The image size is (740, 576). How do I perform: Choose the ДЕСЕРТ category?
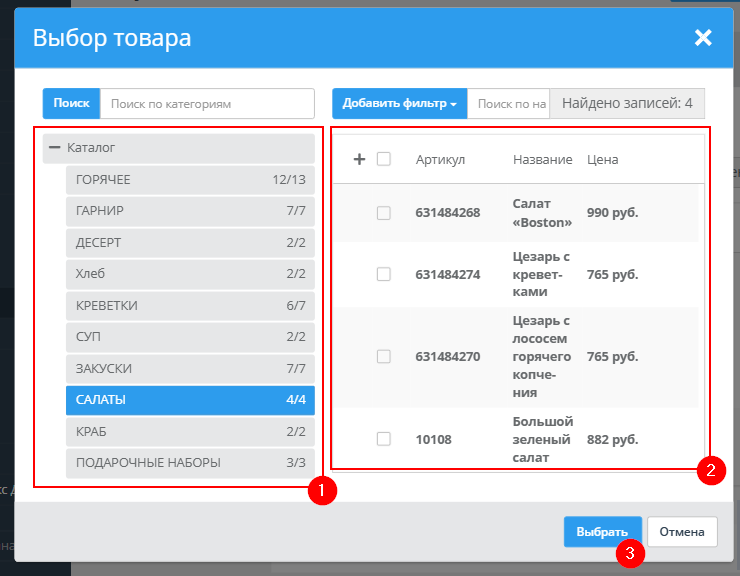(x=190, y=243)
